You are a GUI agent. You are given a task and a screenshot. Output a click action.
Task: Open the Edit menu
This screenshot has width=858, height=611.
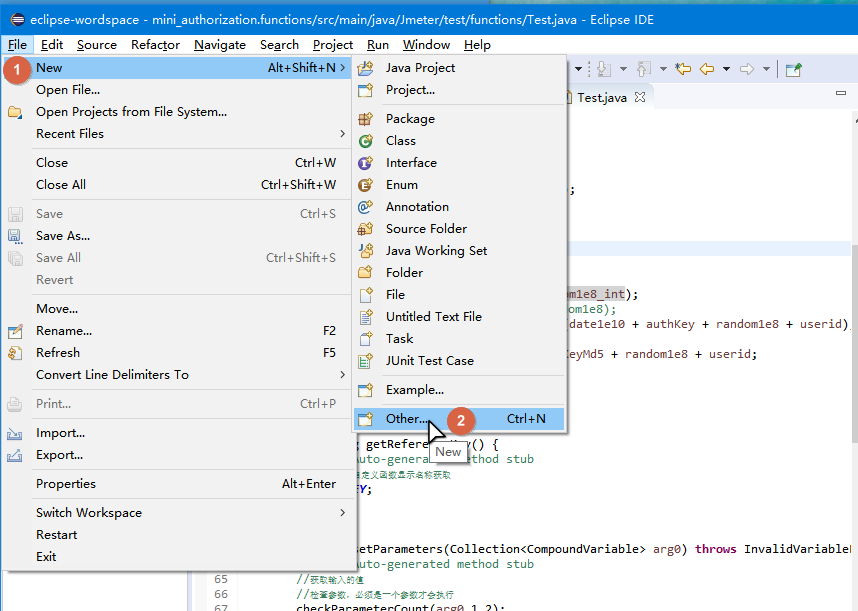pyautogui.click(x=52, y=45)
